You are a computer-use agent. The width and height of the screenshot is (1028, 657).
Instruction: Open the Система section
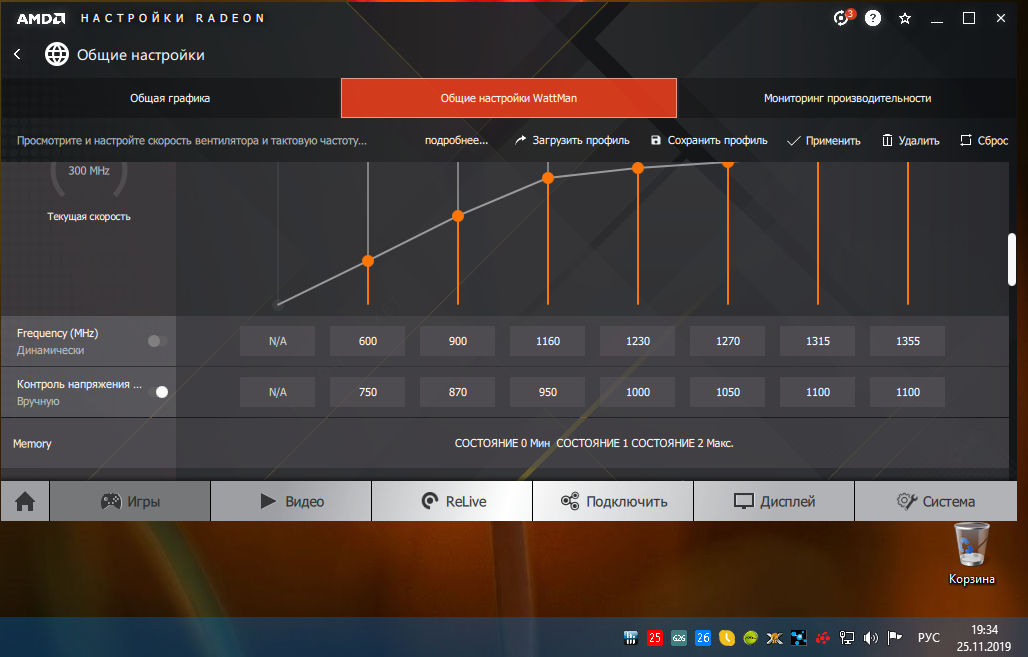(936, 502)
